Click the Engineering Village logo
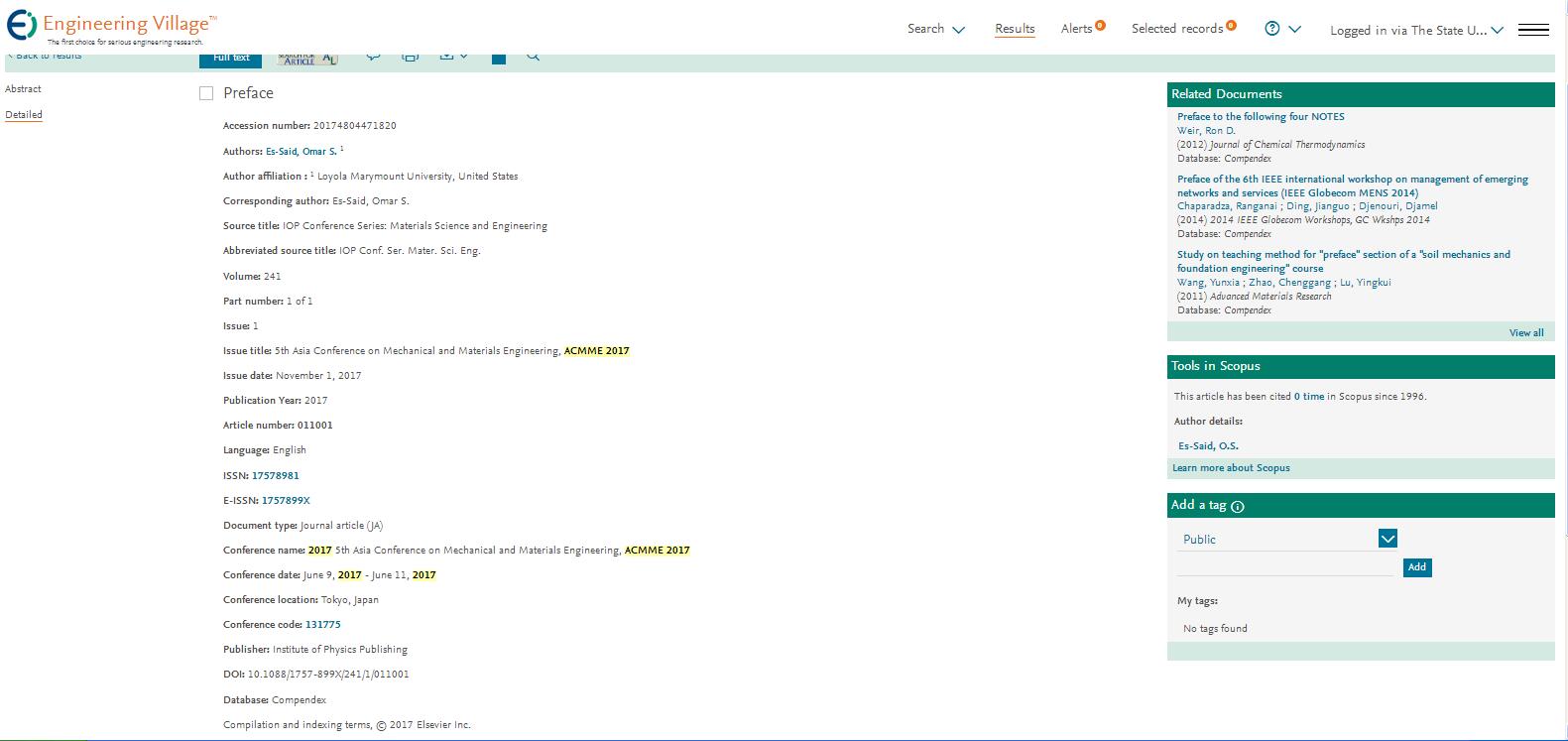The image size is (1568, 741). coord(112,28)
